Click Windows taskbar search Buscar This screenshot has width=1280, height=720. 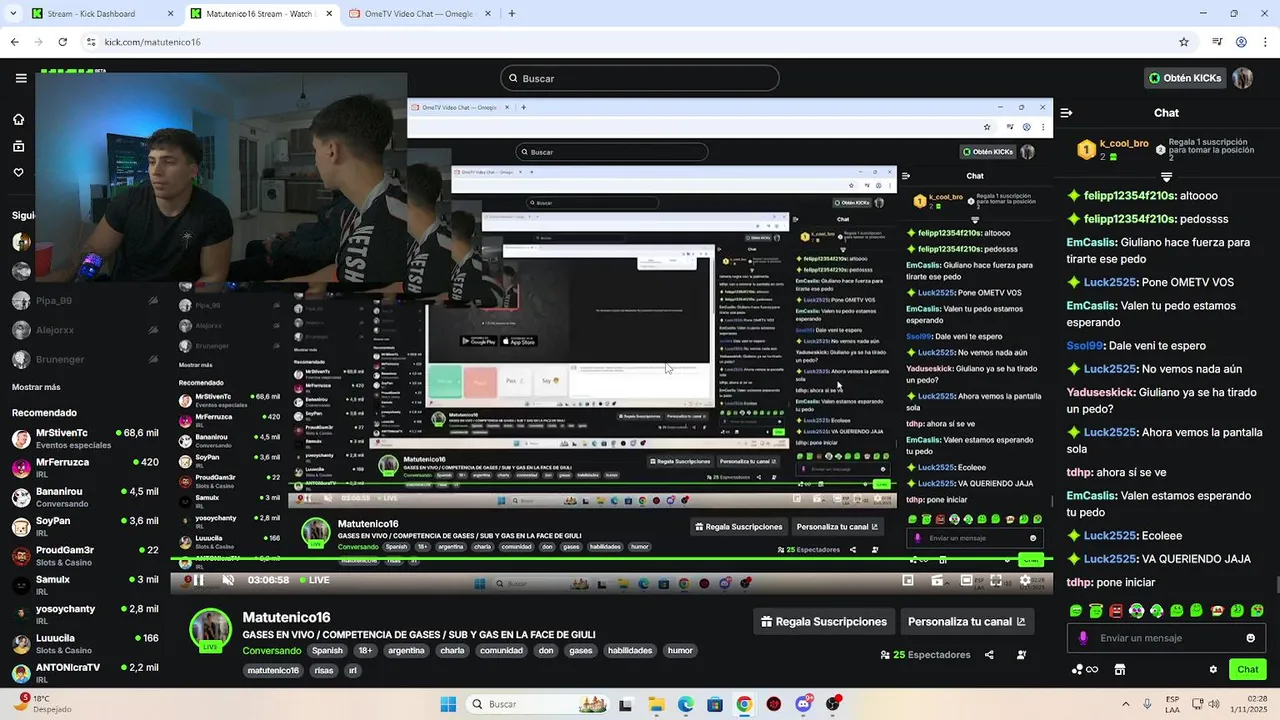(538, 704)
